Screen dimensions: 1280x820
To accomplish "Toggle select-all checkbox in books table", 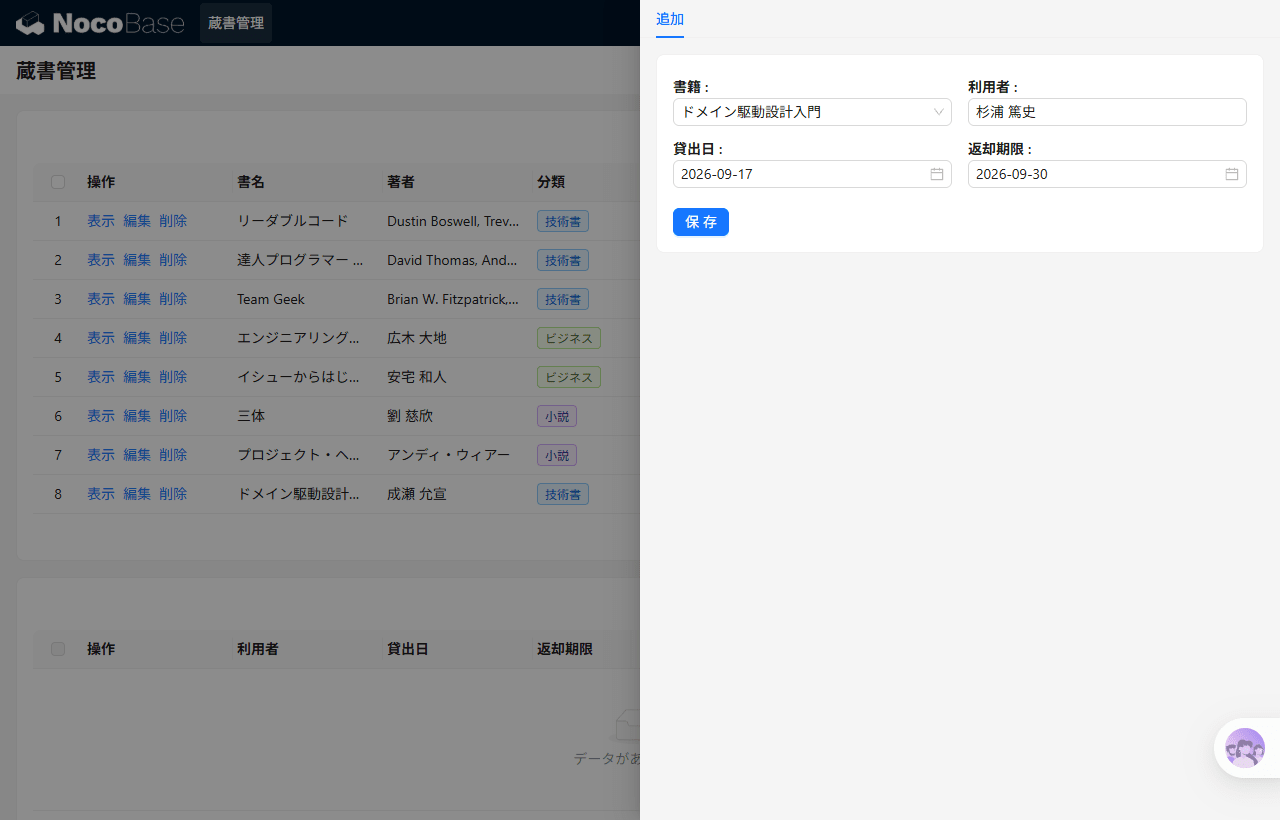I will click(58, 182).
